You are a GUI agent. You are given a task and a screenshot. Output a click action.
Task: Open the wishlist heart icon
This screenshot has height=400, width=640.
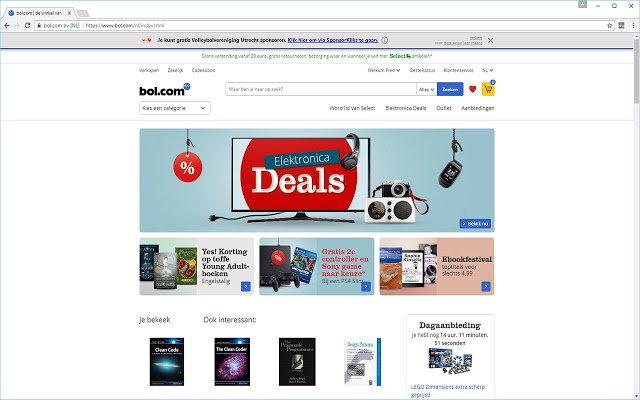(x=473, y=89)
